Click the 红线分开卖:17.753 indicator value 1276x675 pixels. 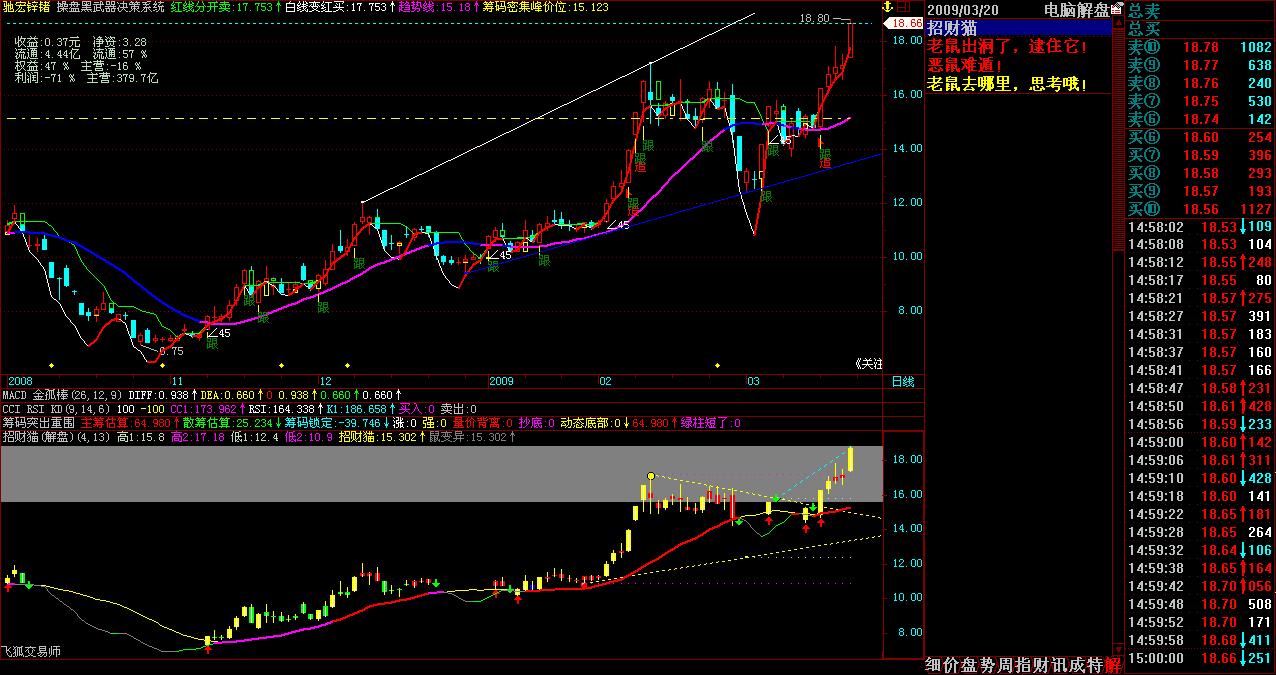pyautogui.click(x=221, y=6)
